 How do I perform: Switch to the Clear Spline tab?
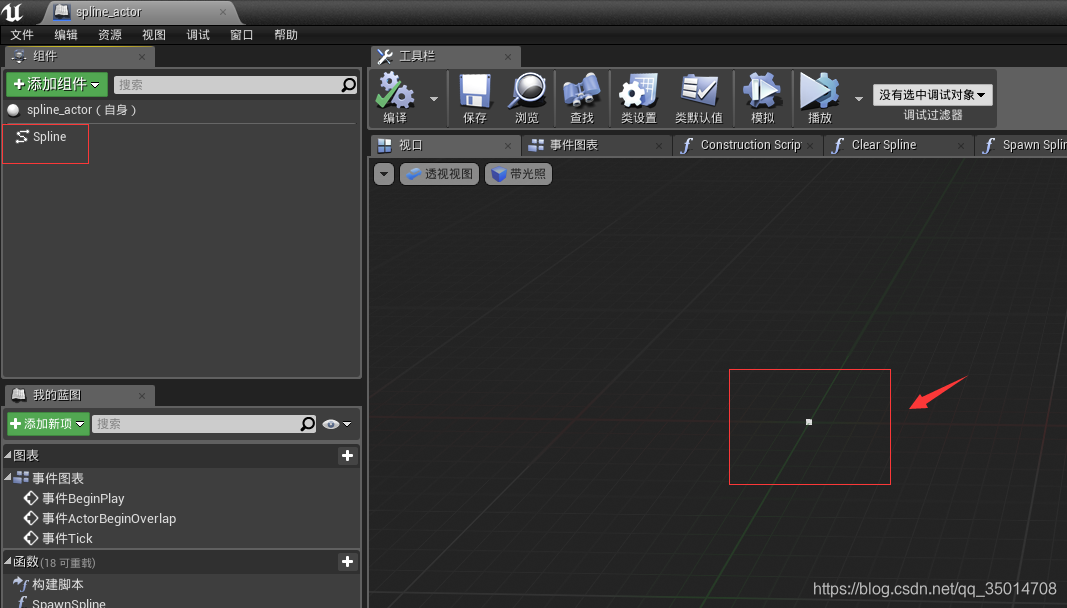(x=898, y=145)
